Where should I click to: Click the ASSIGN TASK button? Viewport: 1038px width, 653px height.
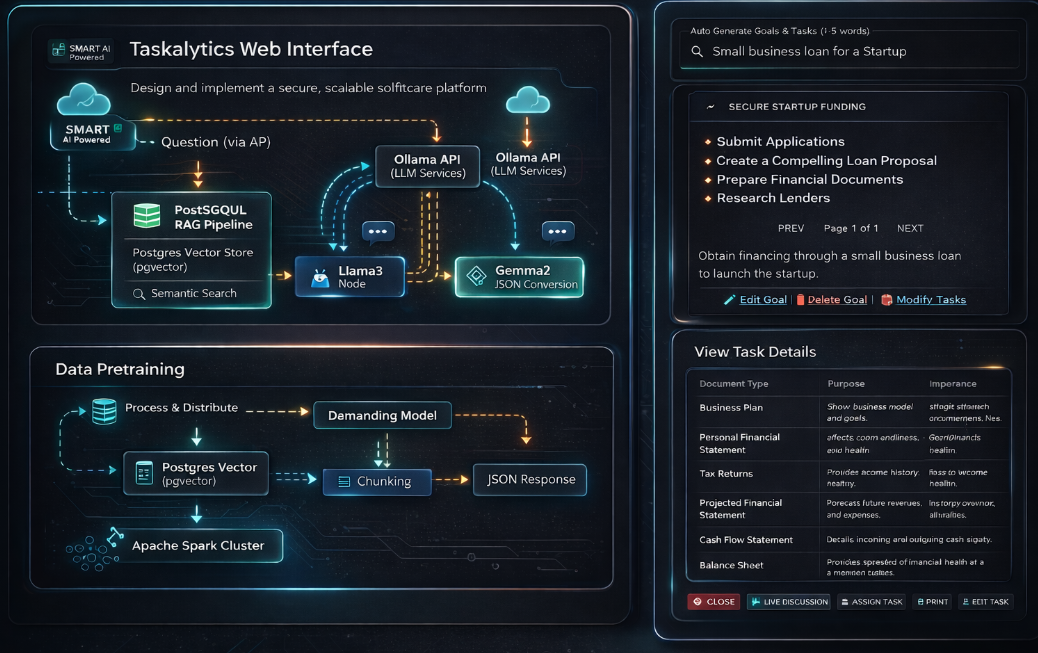click(x=871, y=602)
